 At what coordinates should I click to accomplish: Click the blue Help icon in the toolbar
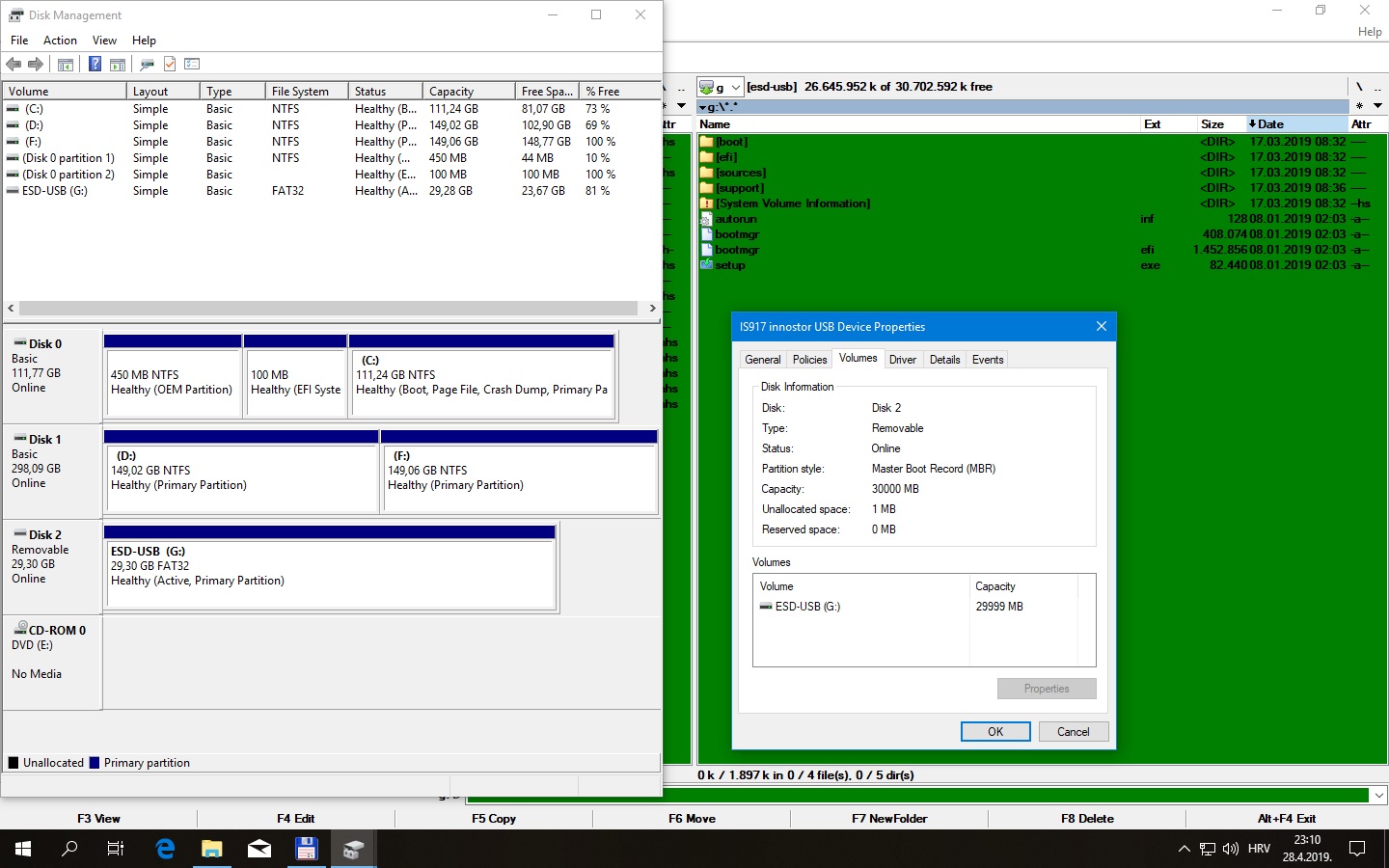tap(95, 65)
